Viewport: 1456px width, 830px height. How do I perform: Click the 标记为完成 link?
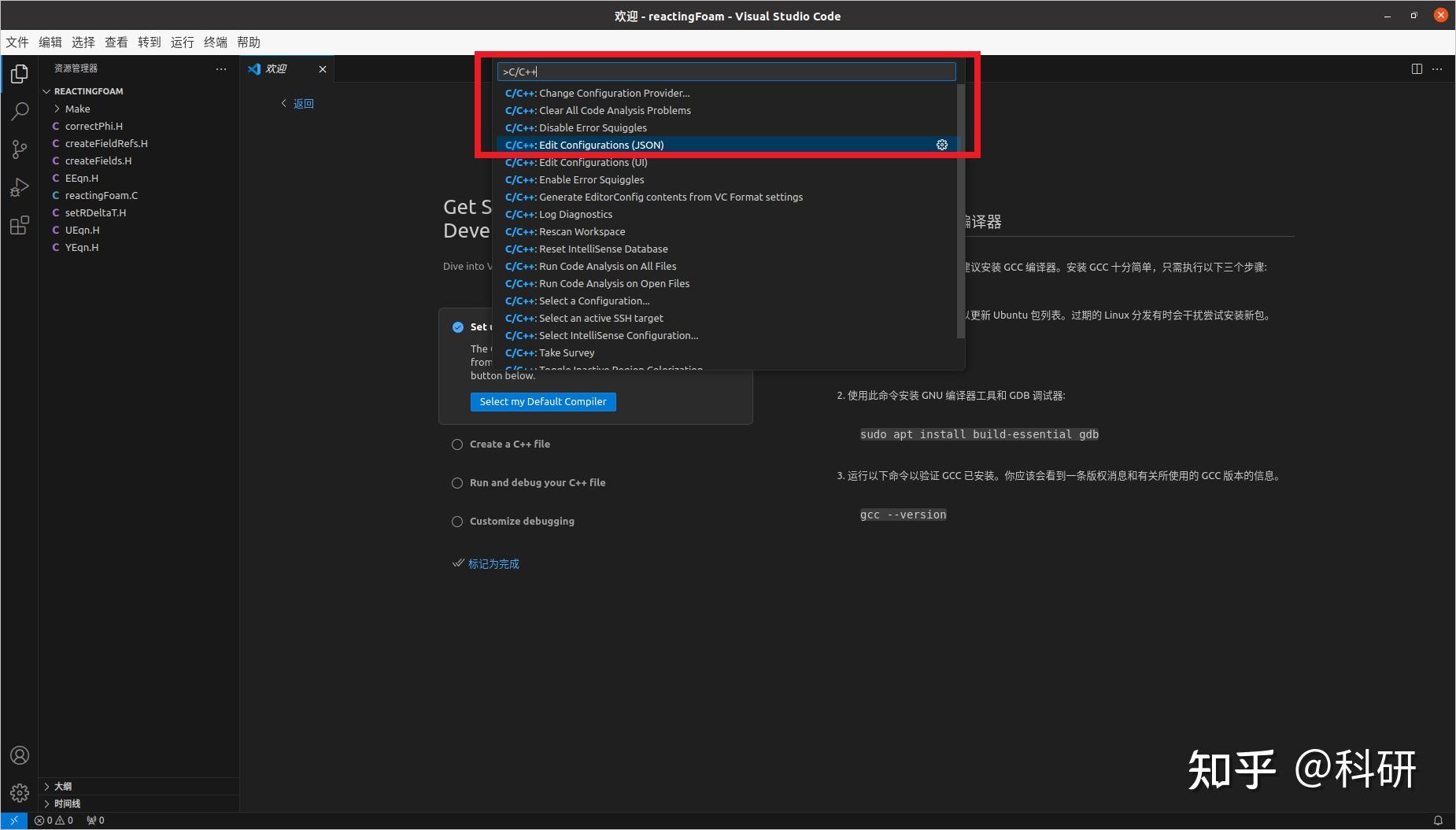[x=493, y=563]
